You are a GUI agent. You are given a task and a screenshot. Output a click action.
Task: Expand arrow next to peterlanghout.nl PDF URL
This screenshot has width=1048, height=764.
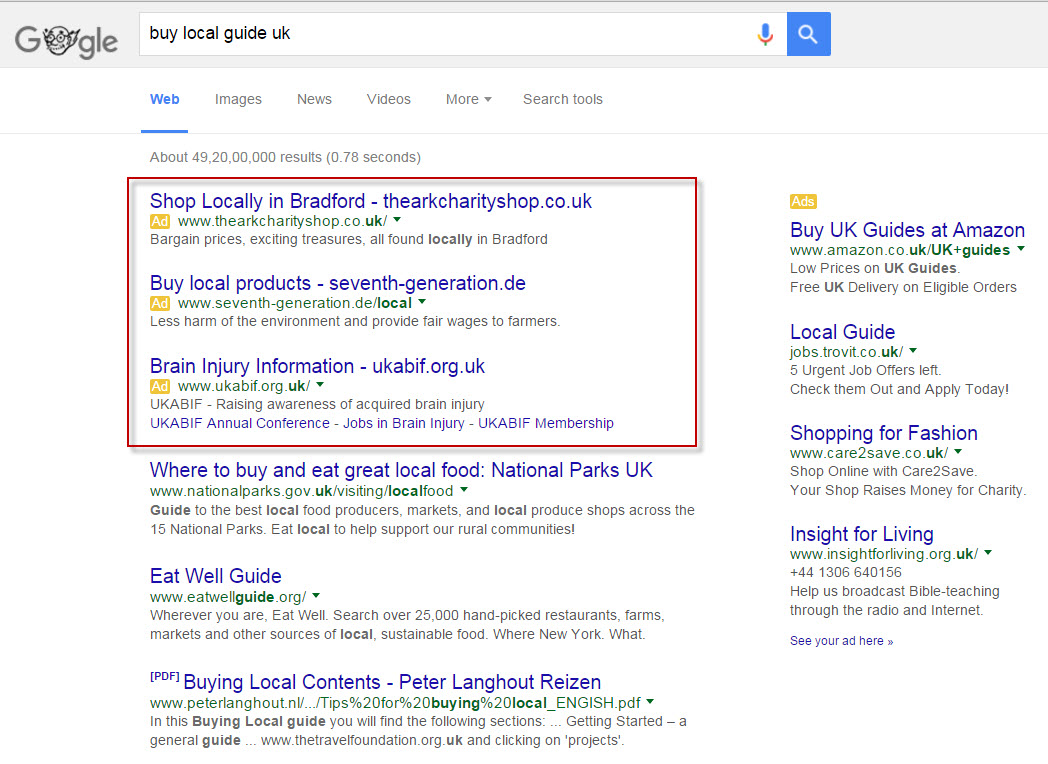tap(650, 701)
